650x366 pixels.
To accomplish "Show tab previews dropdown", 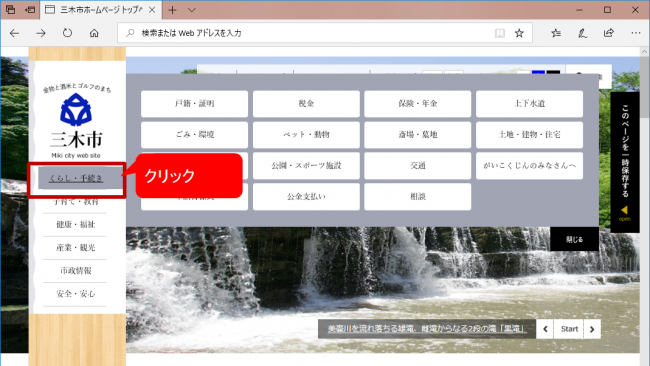I will tap(192, 10).
